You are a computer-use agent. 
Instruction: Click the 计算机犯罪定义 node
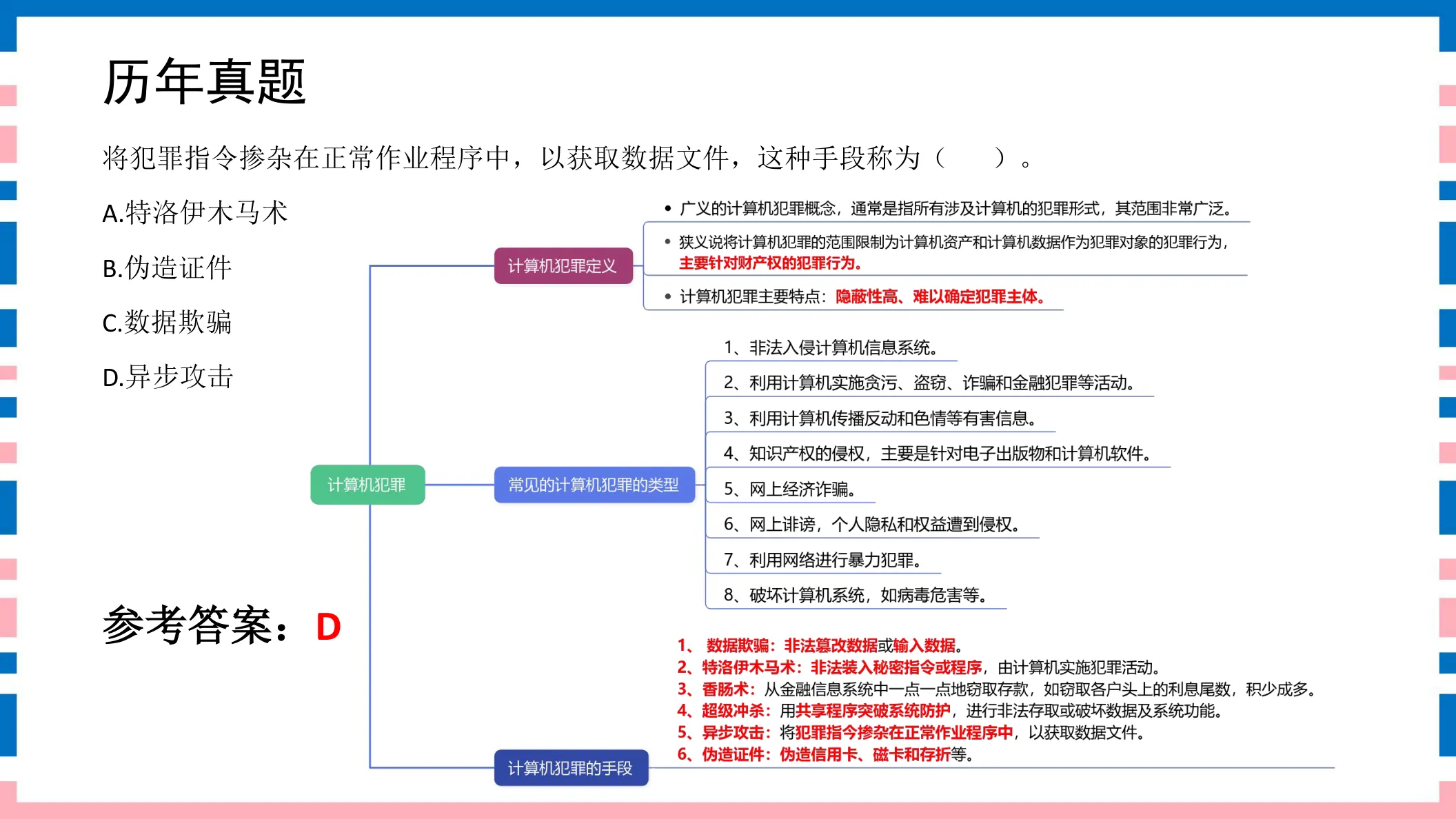pyautogui.click(x=563, y=265)
